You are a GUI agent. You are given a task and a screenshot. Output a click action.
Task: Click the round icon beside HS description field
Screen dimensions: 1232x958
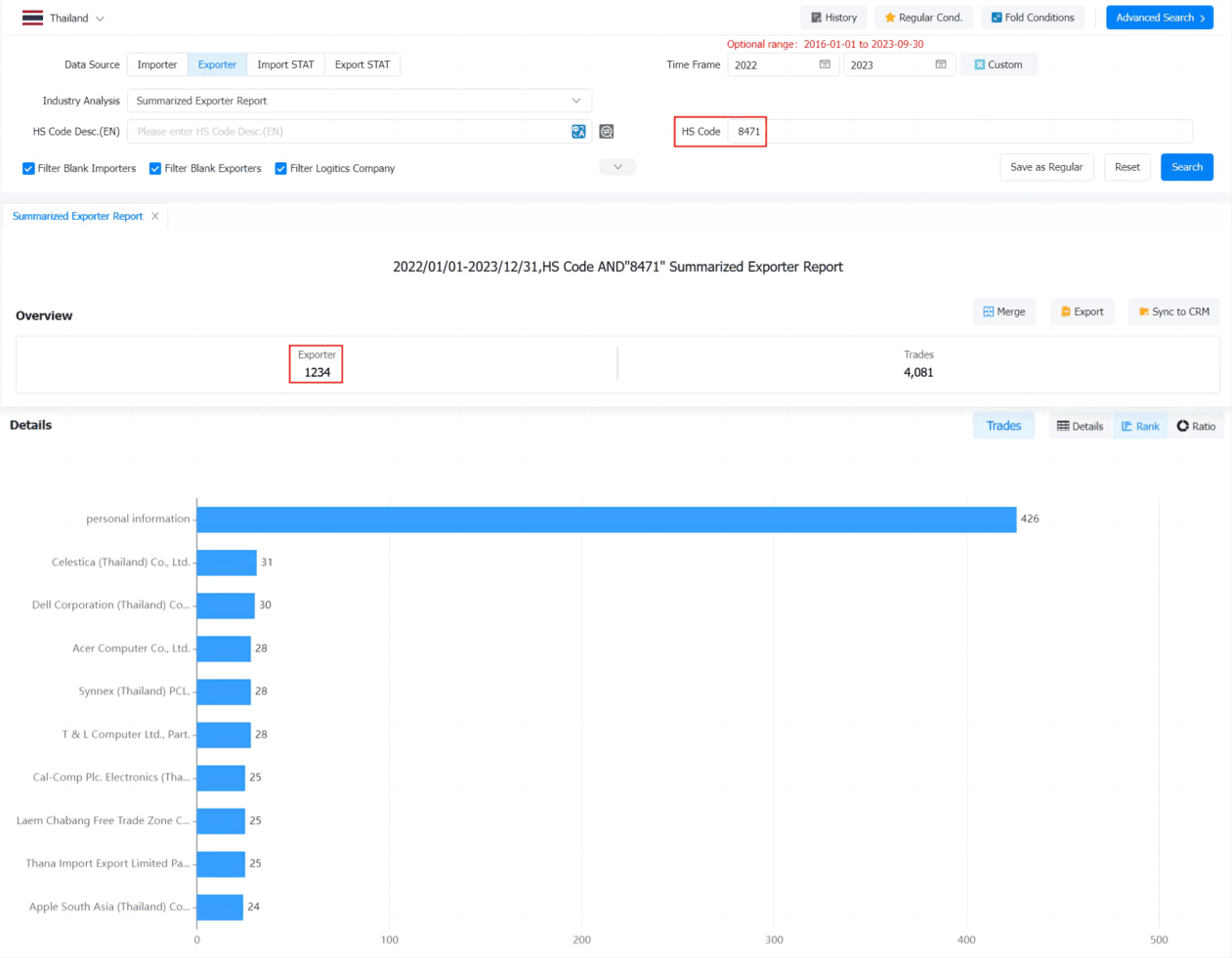point(607,131)
